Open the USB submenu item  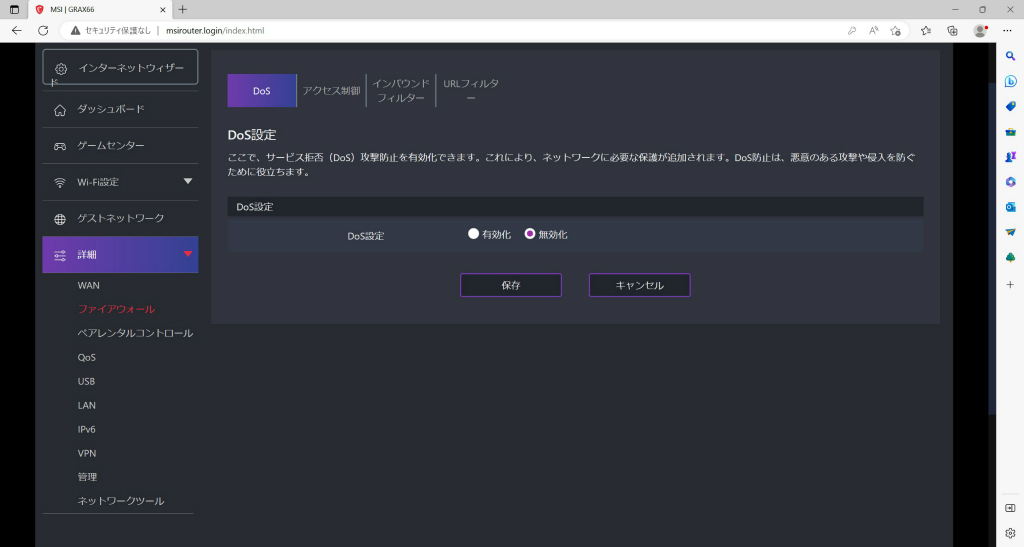point(86,381)
